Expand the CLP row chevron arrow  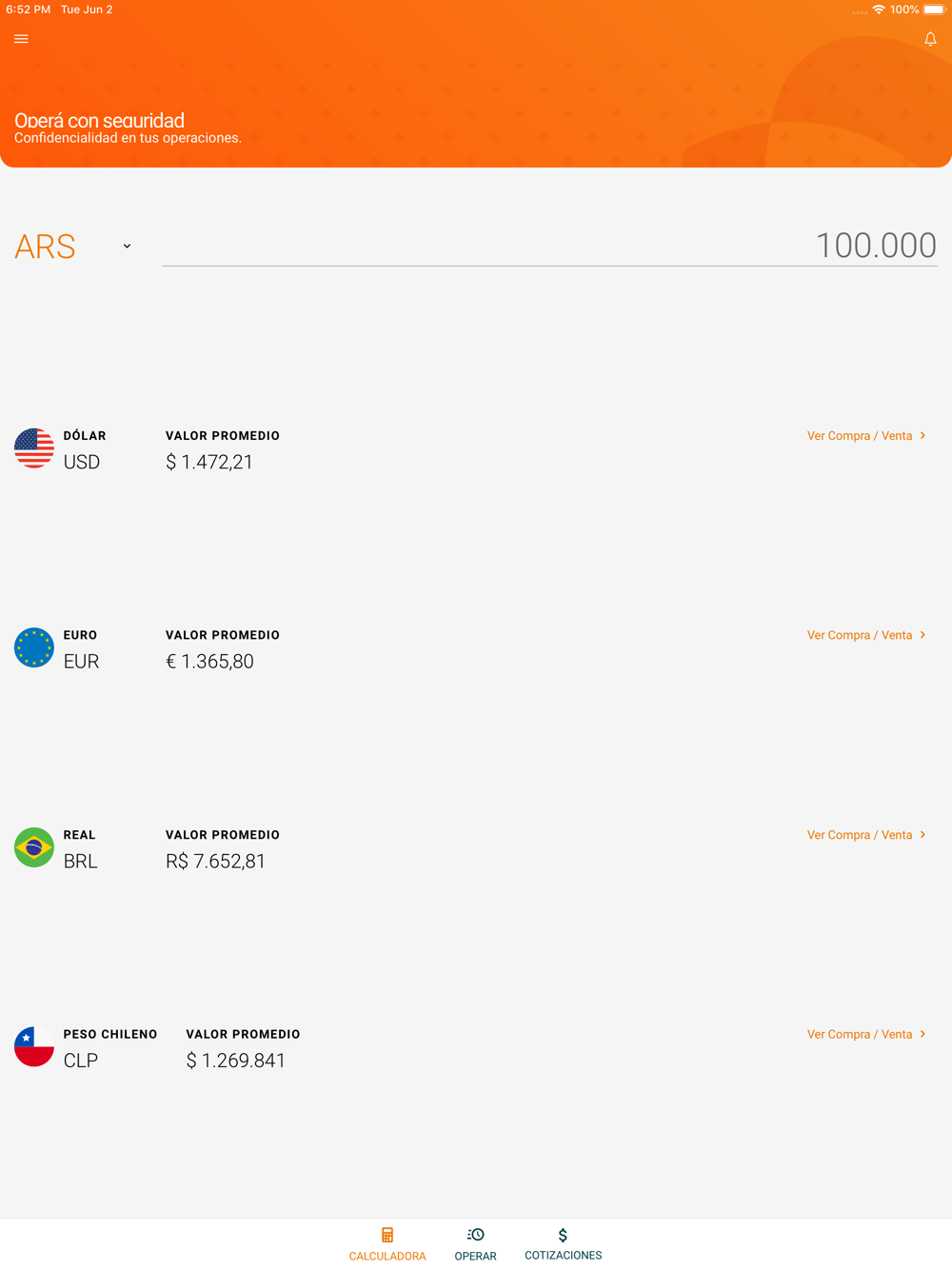click(922, 1034)
